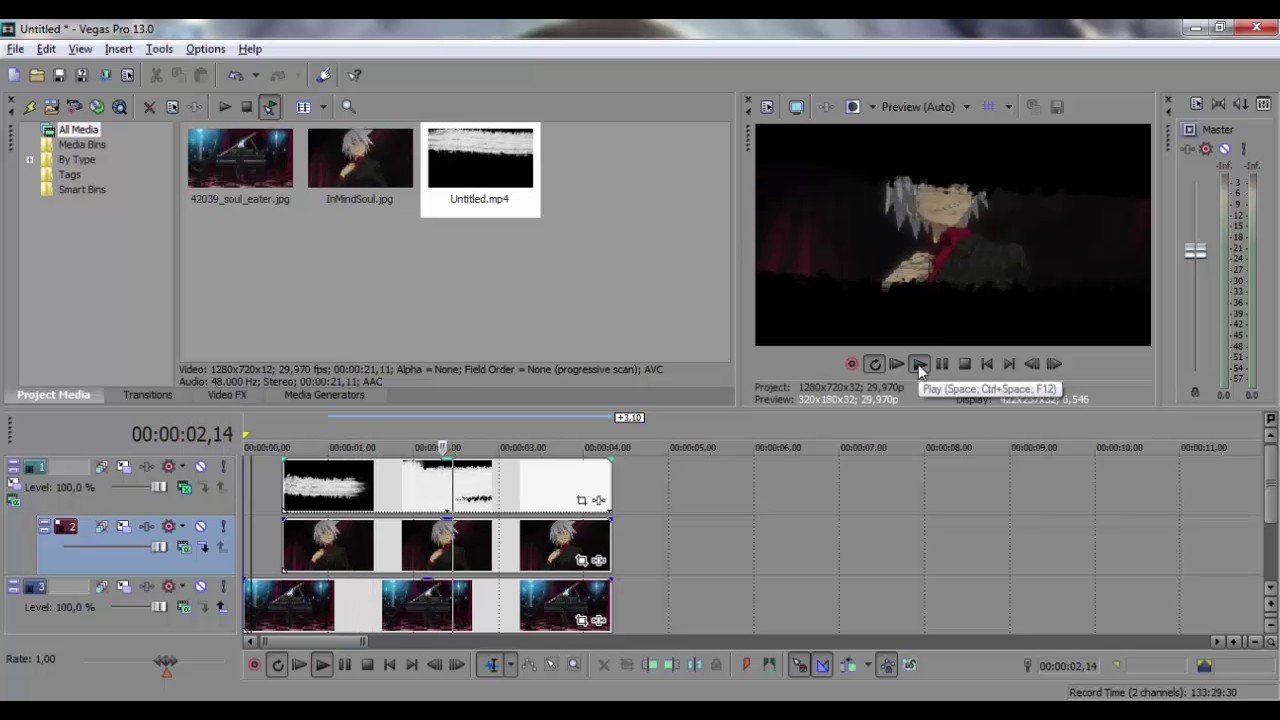Click the Cut scissors icon in the toolbar
This screenshot has height=720, width=1280.
tap(156, 75)
